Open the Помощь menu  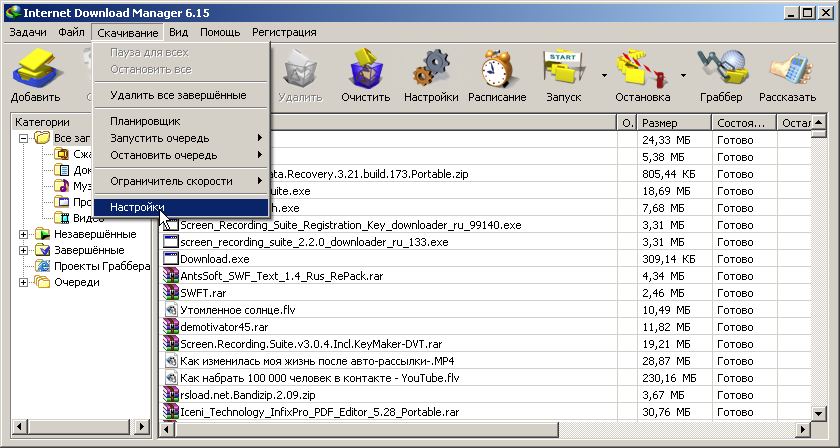(220, 32)
